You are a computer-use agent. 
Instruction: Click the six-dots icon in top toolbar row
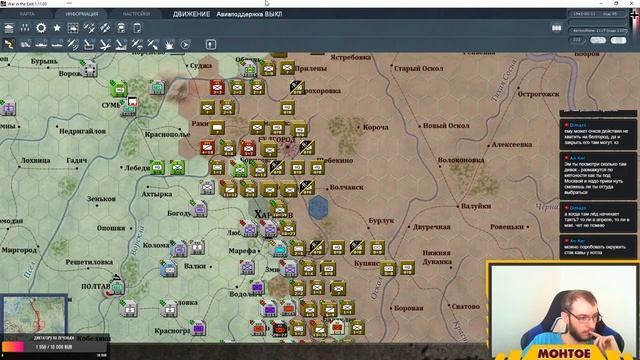25,28
